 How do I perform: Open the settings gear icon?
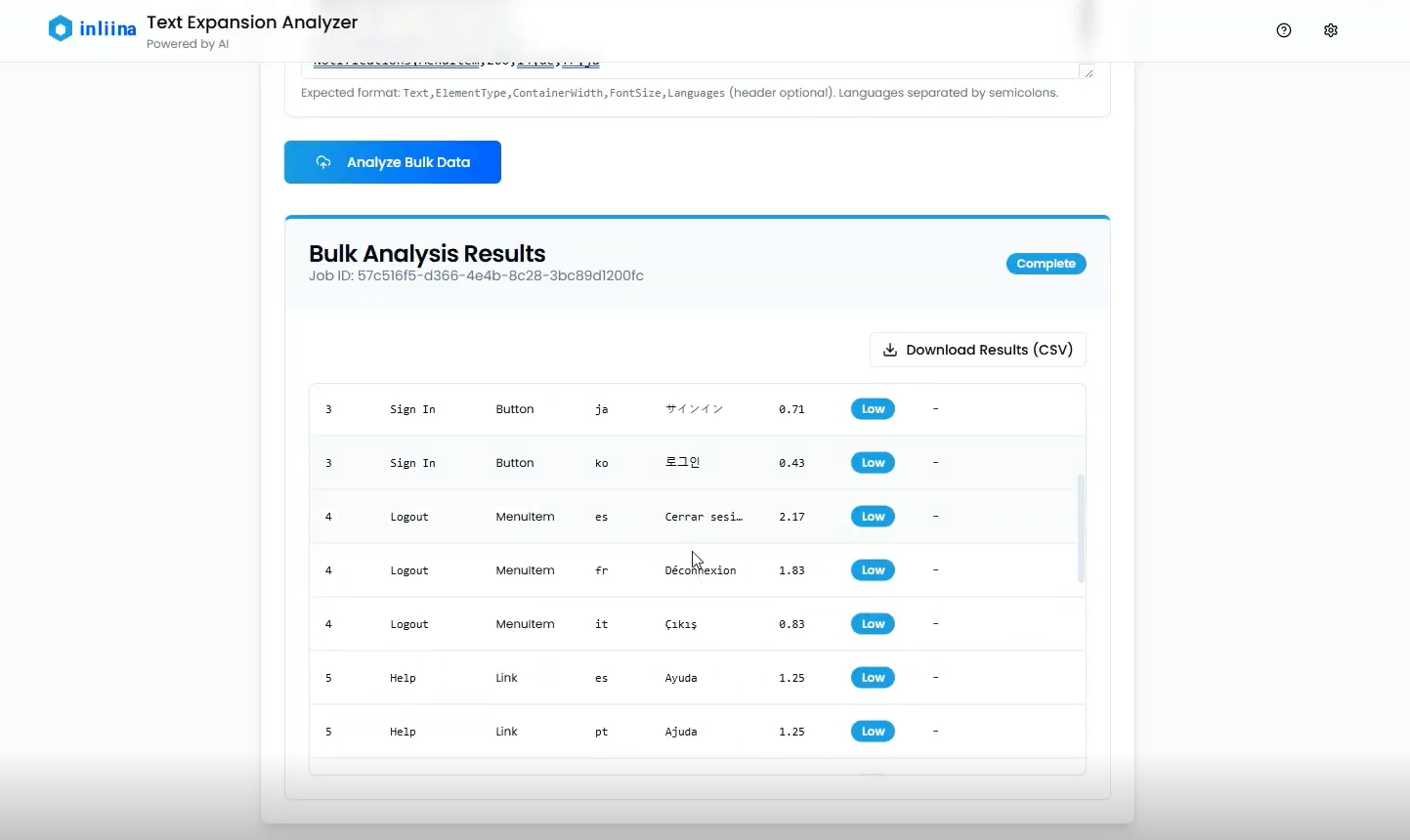pos(1331,30)
